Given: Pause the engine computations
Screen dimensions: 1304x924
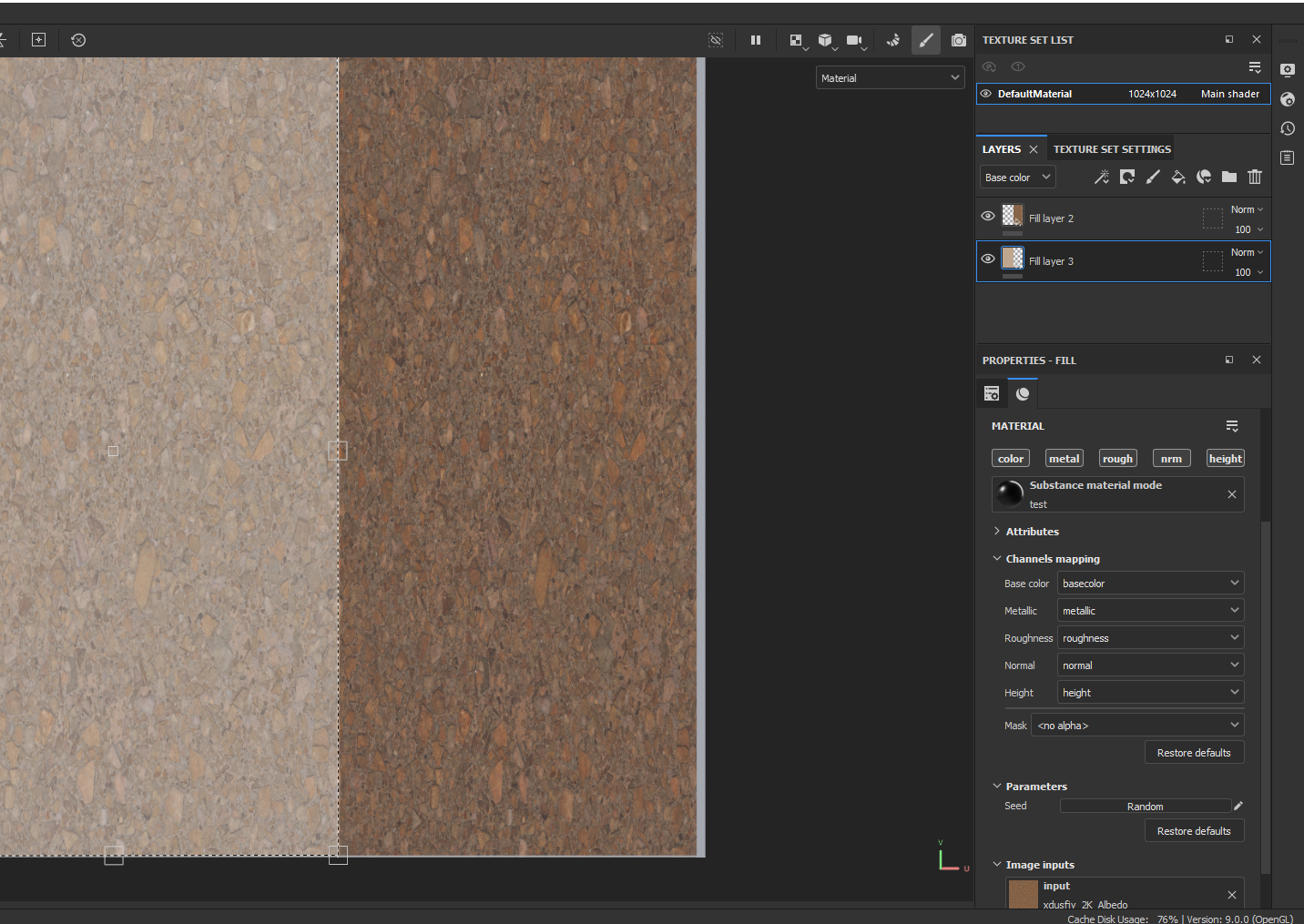Looking at the screenshot, I should [x=756, y=40].
